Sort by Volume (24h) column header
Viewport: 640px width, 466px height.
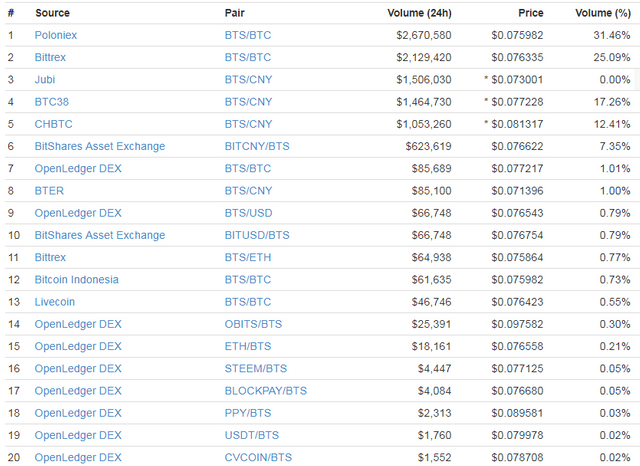point(420,13)
